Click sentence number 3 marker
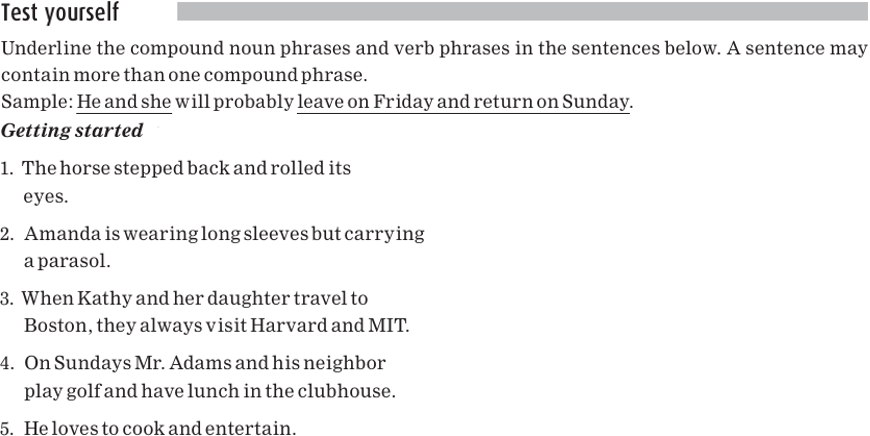The image size is (870, 436). (7, 299)
